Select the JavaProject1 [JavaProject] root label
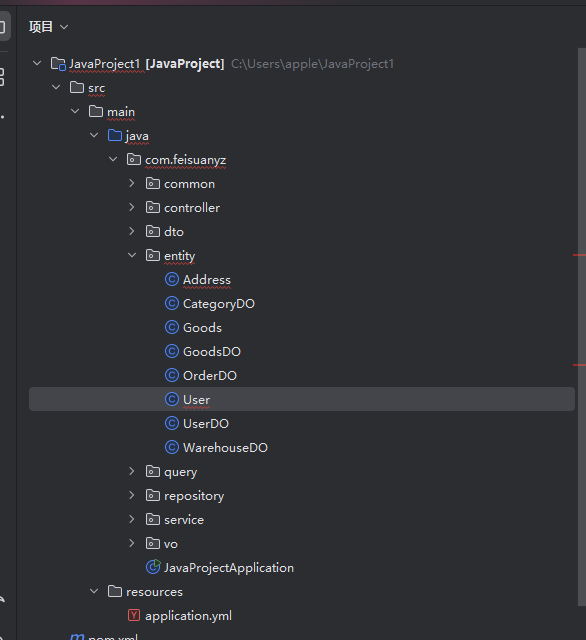The width and height of the screenshot is (586, 640). (146, 64)
